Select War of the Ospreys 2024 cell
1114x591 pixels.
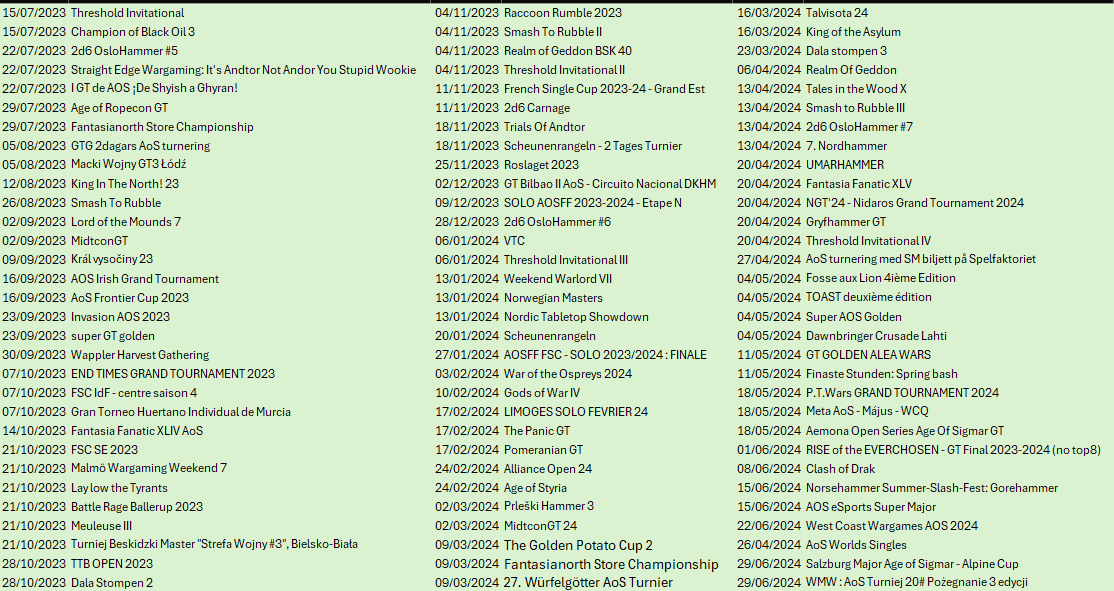tap(568, 374)
